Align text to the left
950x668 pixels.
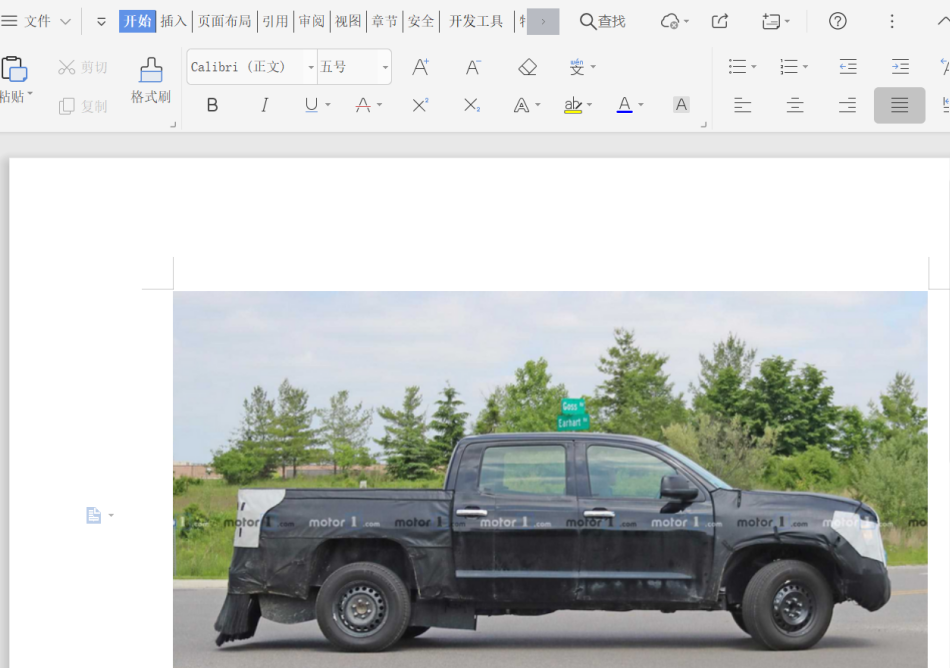[743, 105]
